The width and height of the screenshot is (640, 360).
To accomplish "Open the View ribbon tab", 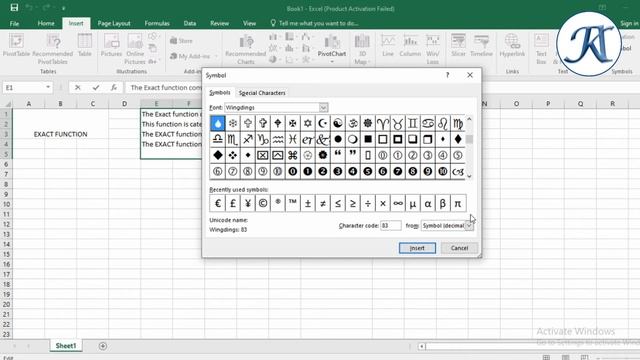I will point(249,23).
